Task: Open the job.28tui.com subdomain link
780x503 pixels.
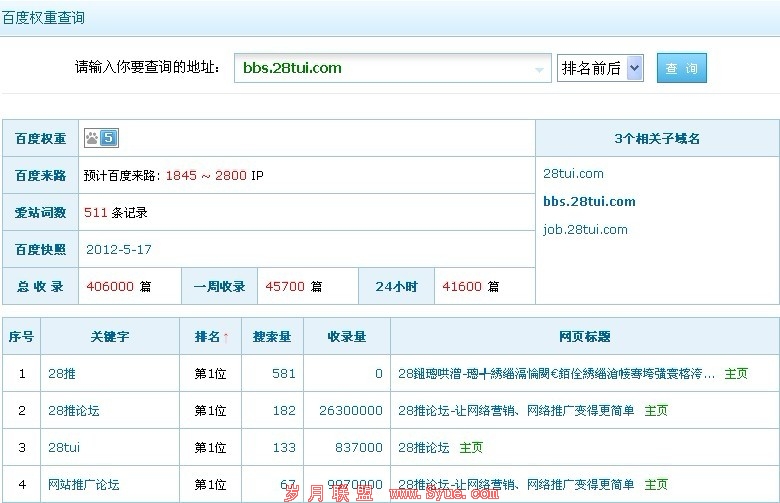Action: coord(585,229)
